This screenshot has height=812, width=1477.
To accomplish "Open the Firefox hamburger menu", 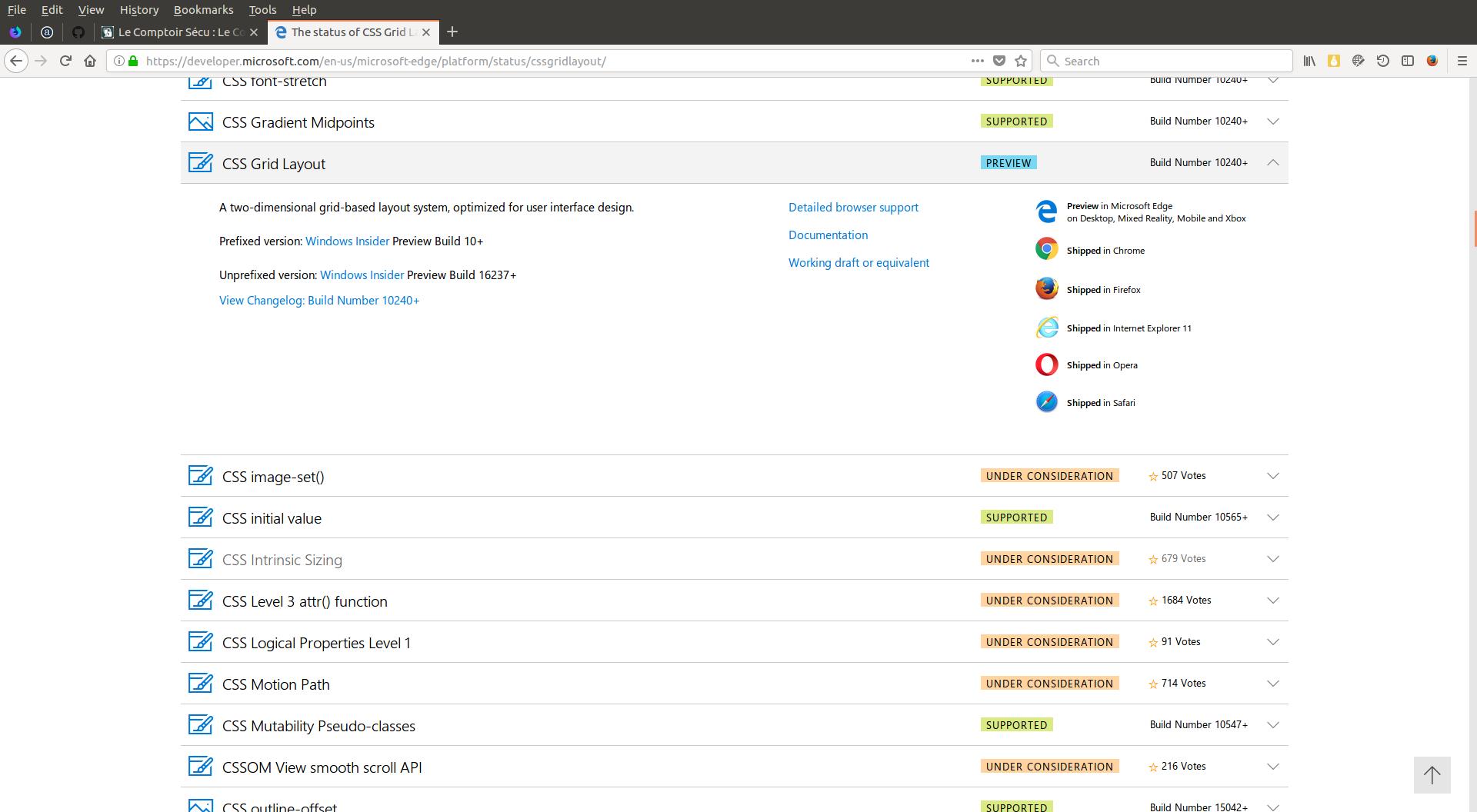I will (1462, 61).
